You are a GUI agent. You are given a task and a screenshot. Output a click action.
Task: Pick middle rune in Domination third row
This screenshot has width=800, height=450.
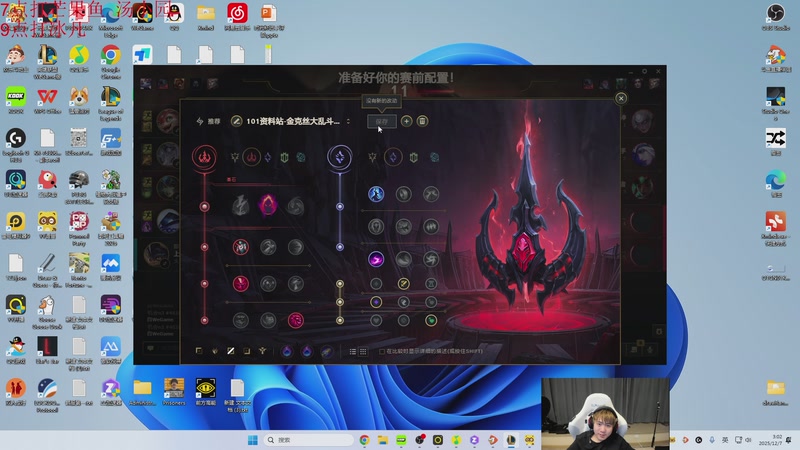268,284
